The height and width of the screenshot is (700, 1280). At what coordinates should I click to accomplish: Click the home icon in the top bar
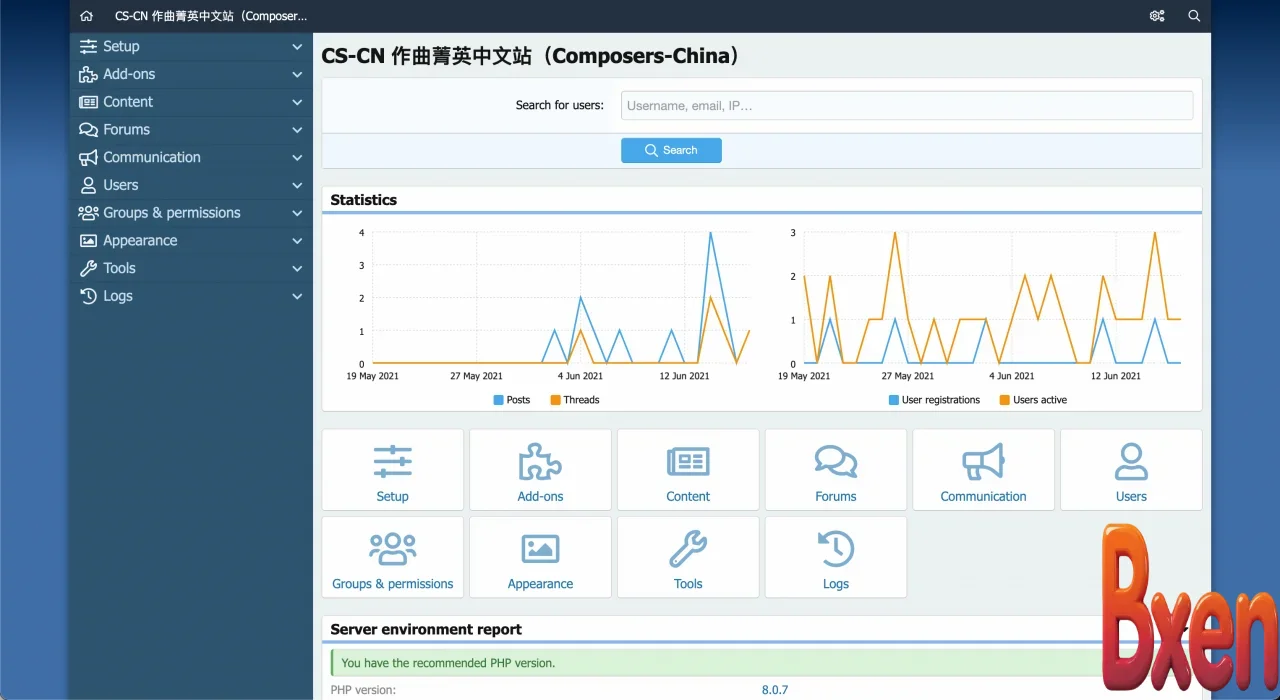[x=86, y=16]
